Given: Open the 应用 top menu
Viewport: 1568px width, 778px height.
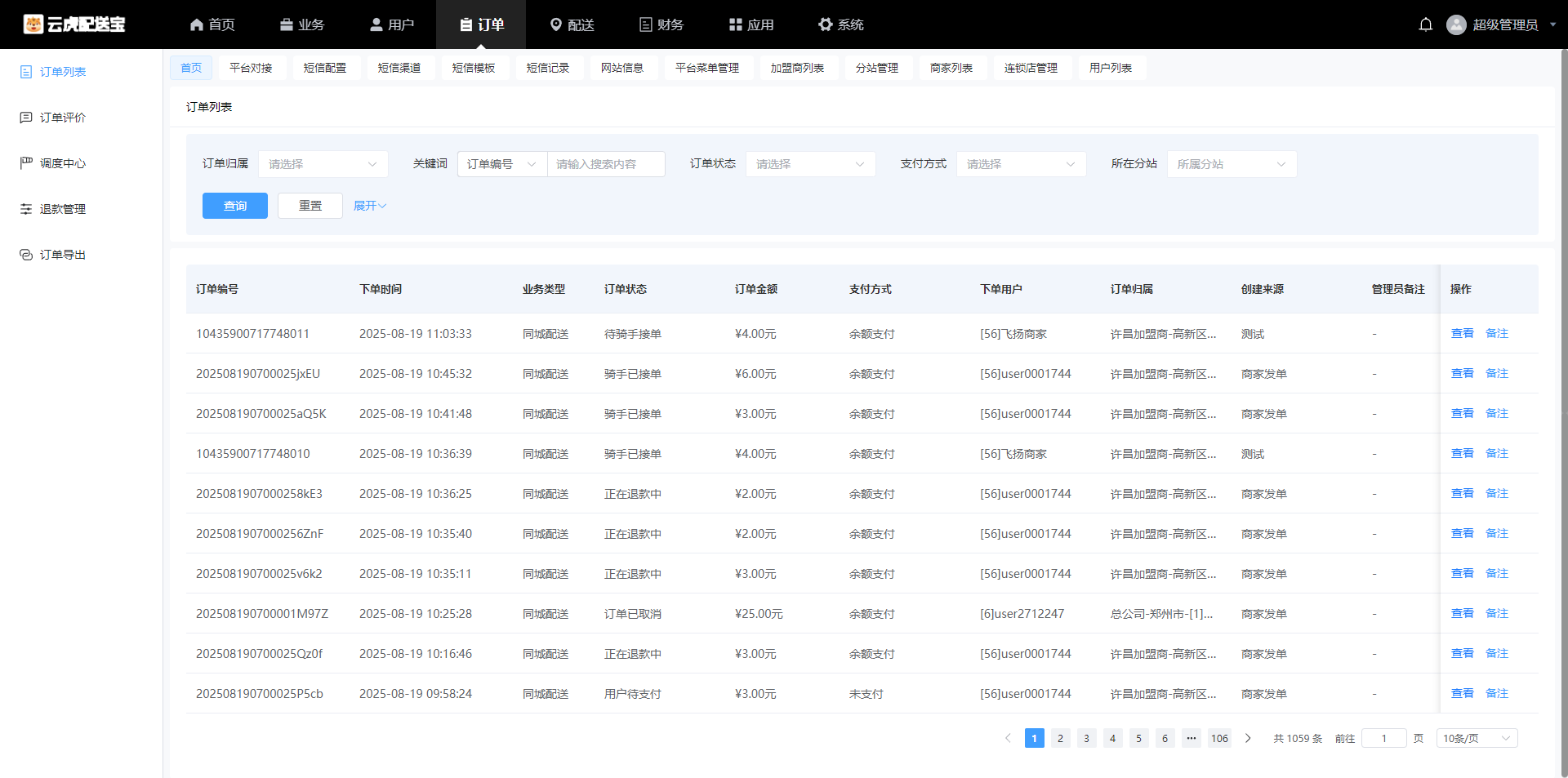Looking at the screenshot, I should pyautogui.click(x=751, y=24).
